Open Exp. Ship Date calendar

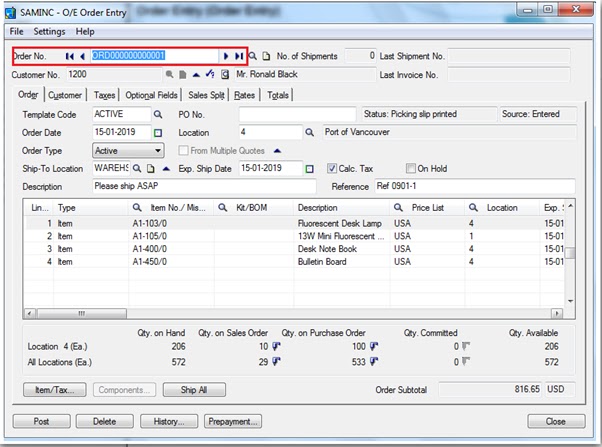pyautogui.click(x=309, y=169)
